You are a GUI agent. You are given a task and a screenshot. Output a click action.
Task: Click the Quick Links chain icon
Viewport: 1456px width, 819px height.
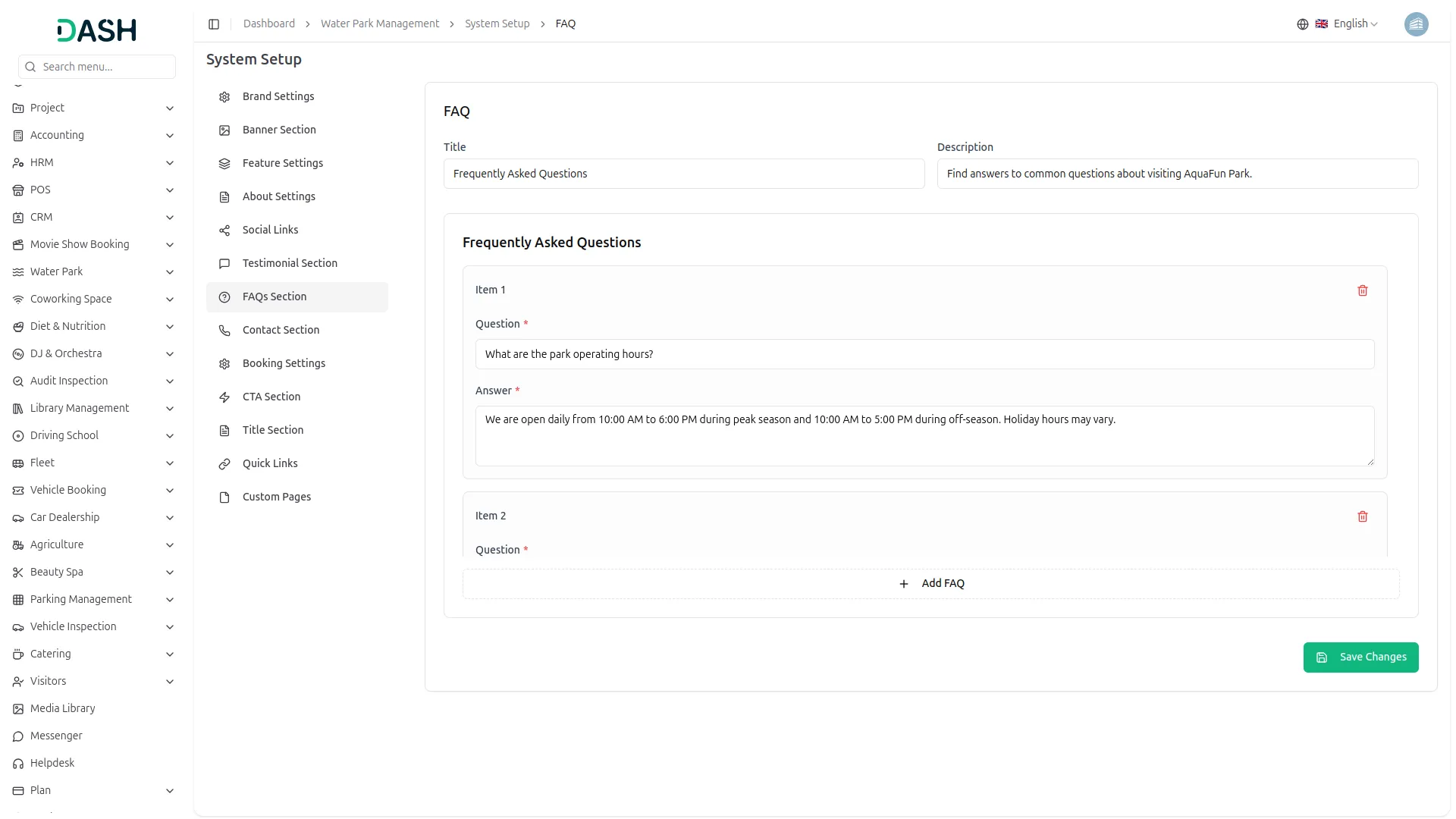pos(224,464)
